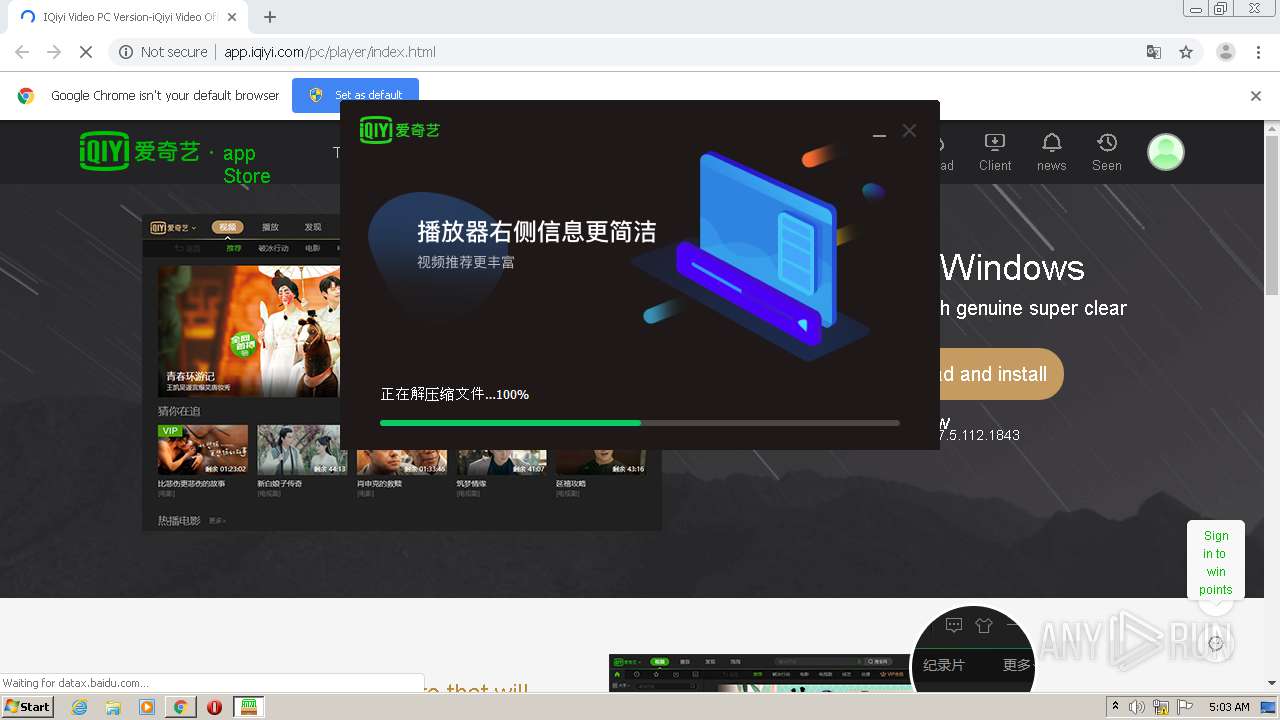Switch to Chrome in the taskbar

click(x=180, y=707)
